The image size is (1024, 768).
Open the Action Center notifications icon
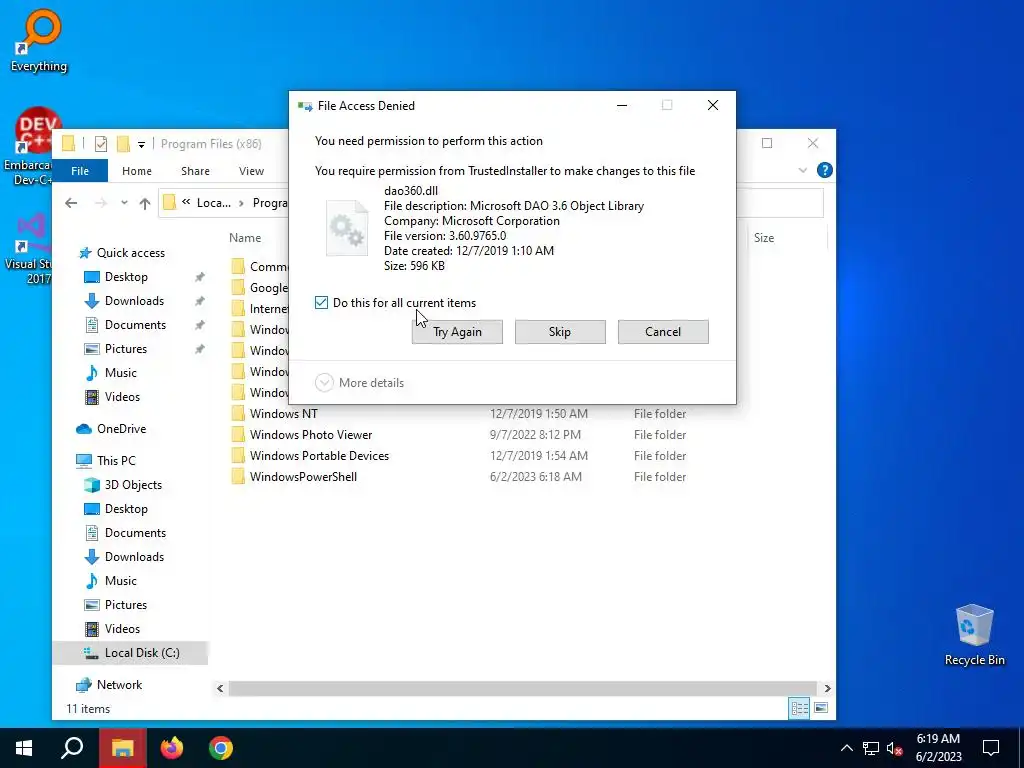tap(991, 748)
